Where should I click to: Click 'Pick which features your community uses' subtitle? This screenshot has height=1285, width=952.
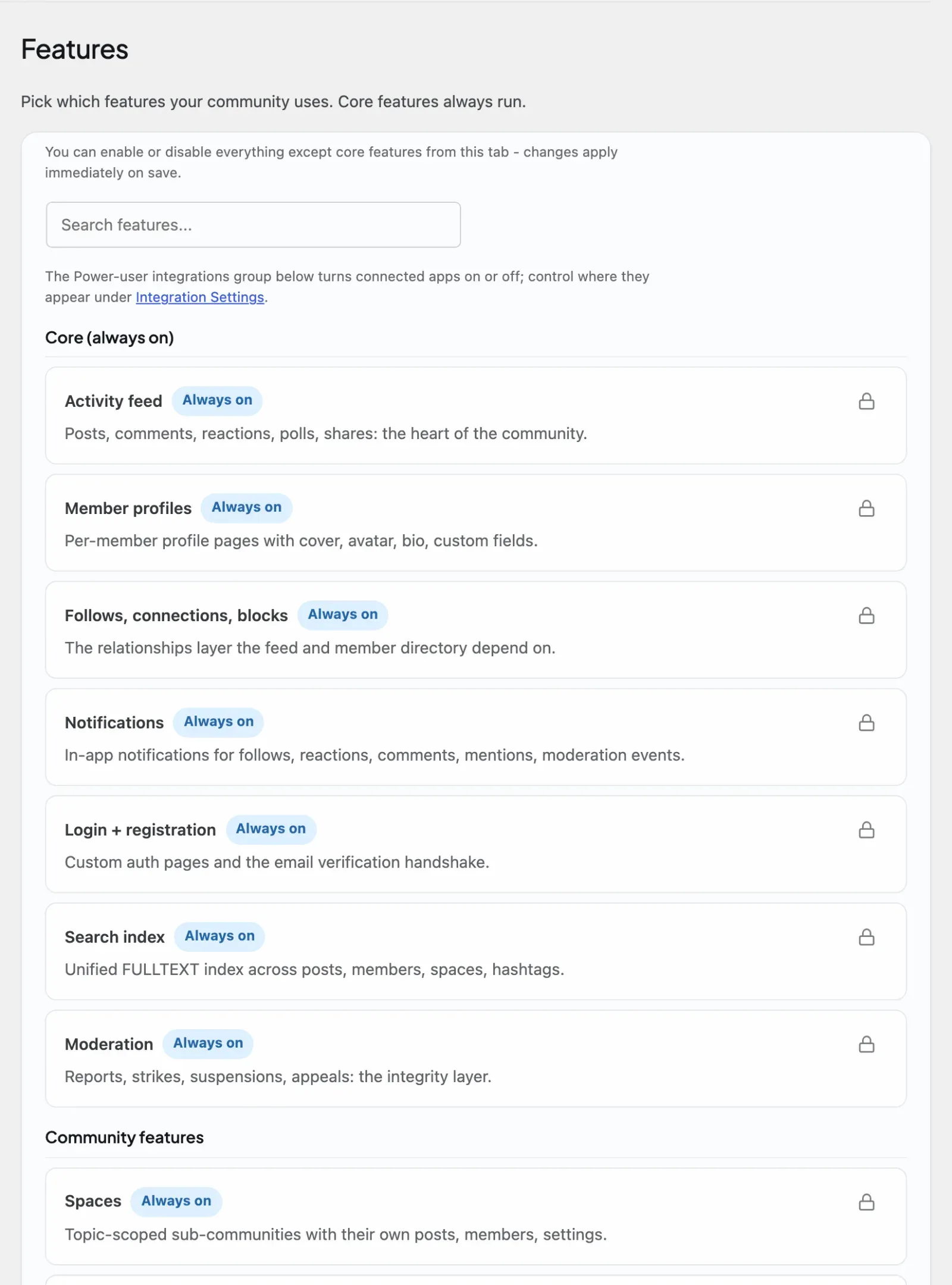273,102
